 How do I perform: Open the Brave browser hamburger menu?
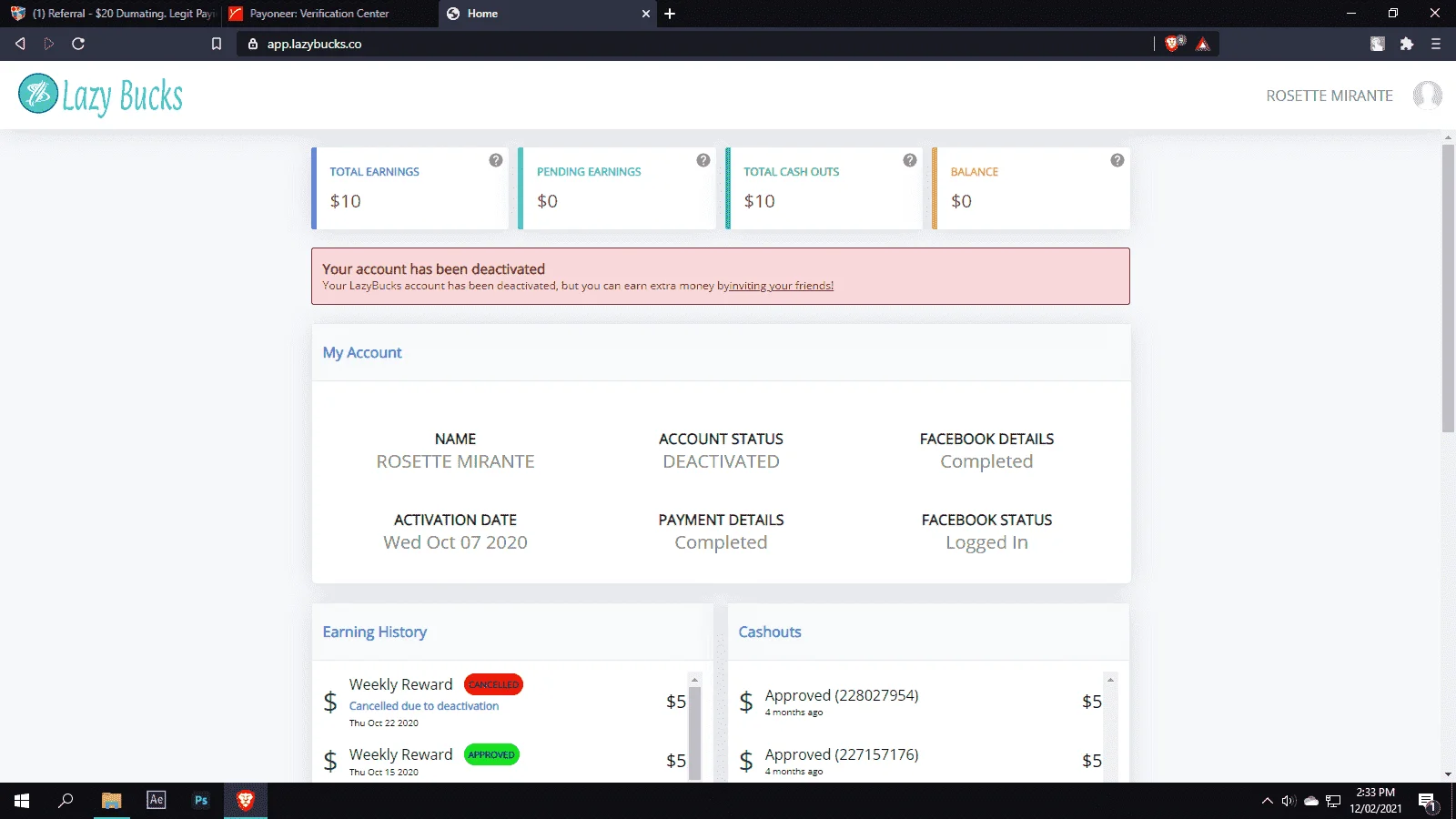point(1436,44)
